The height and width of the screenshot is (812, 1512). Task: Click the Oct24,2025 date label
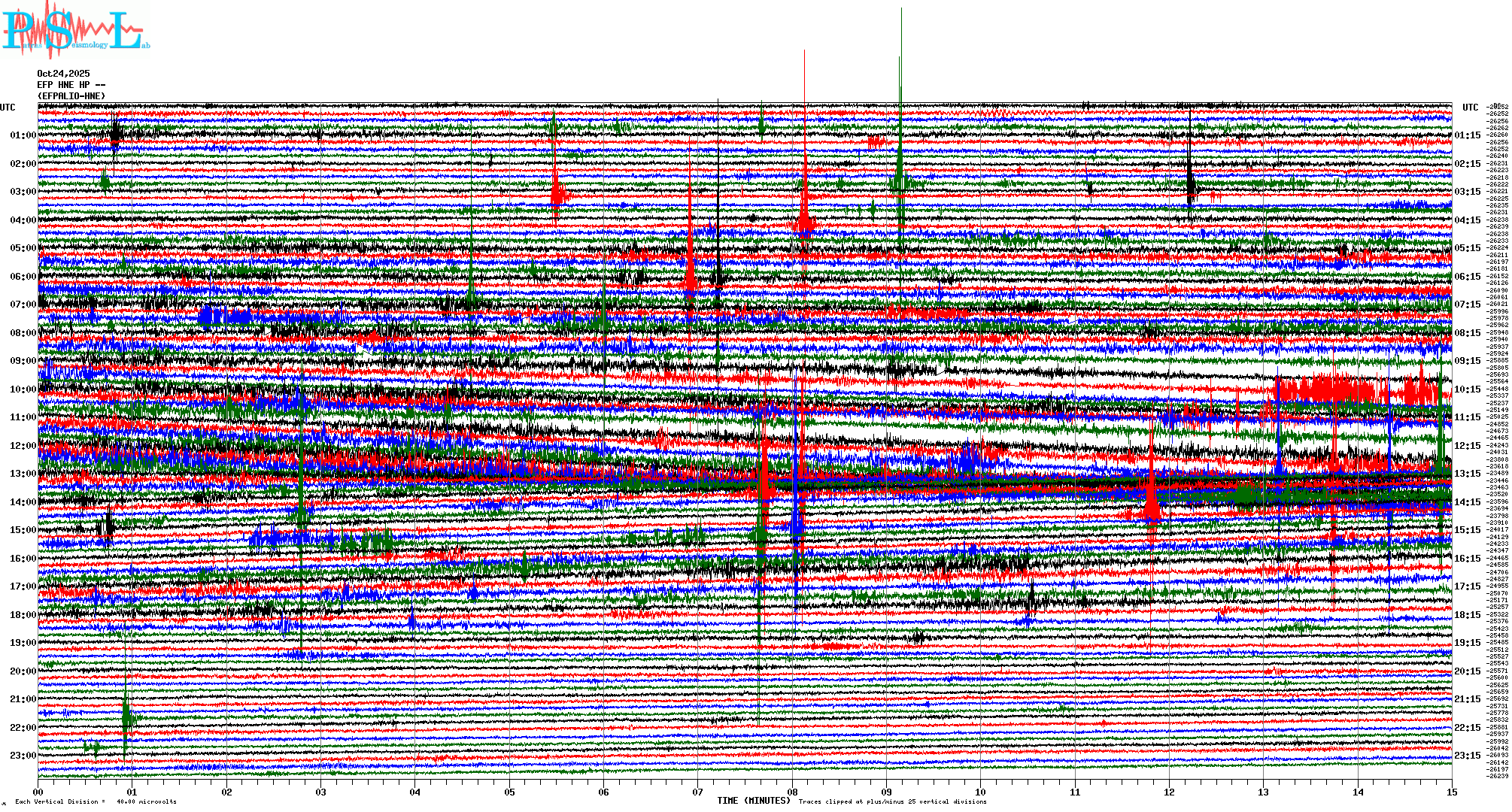click(x=63, y=74)
